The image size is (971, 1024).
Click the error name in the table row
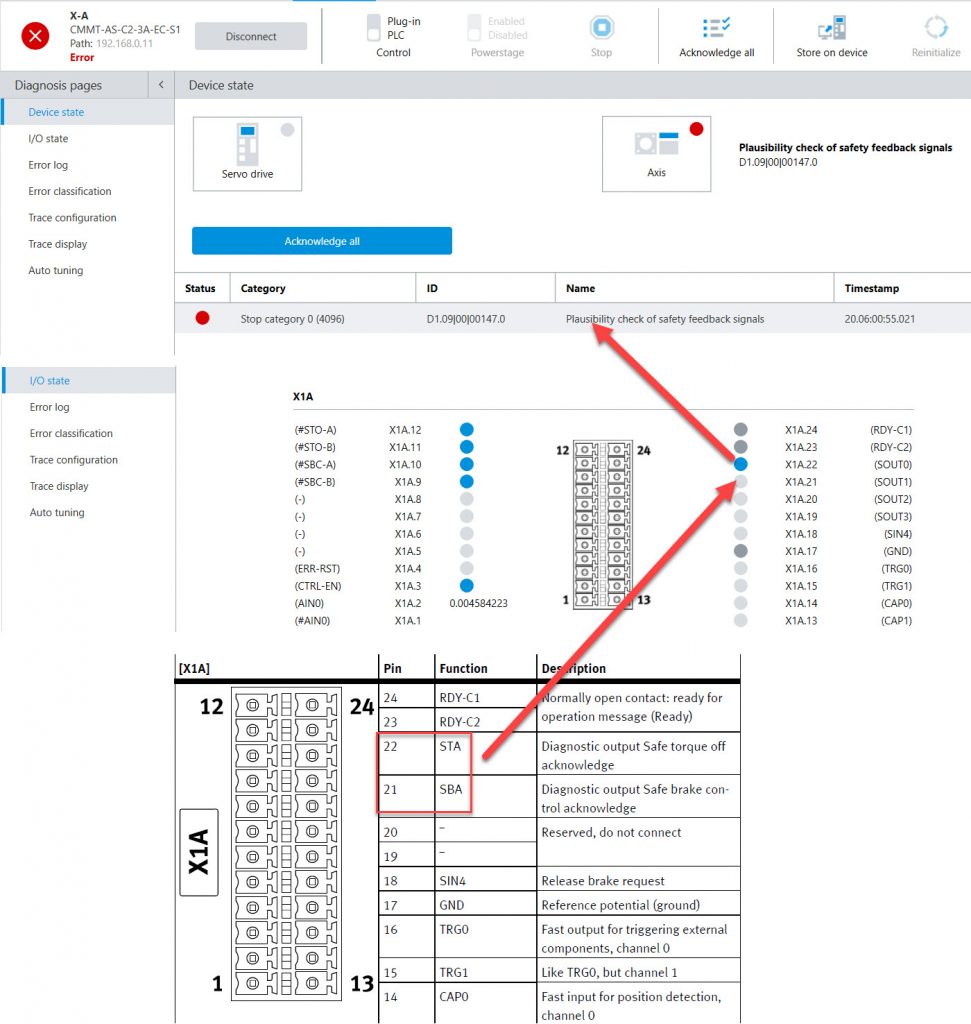pyautogui.click(x=665, y=319)
